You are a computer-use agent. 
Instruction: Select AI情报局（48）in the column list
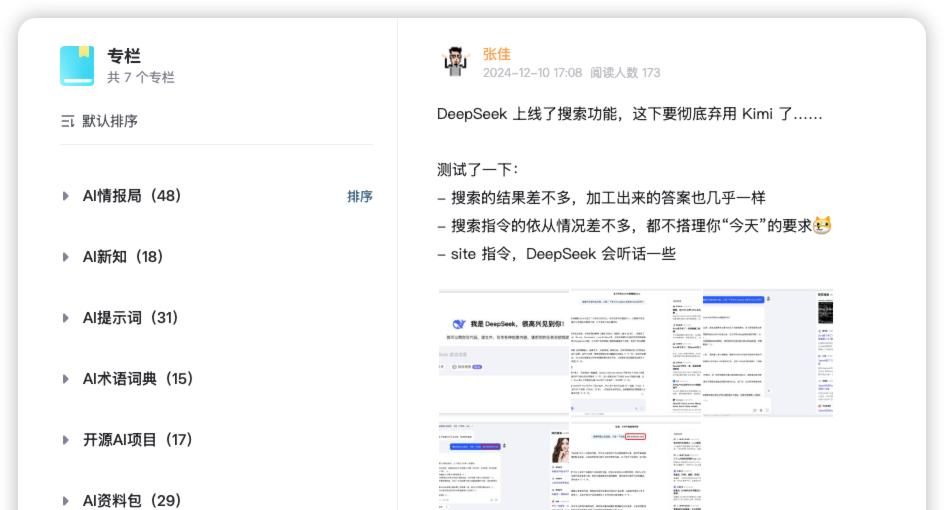coord(132,196)
